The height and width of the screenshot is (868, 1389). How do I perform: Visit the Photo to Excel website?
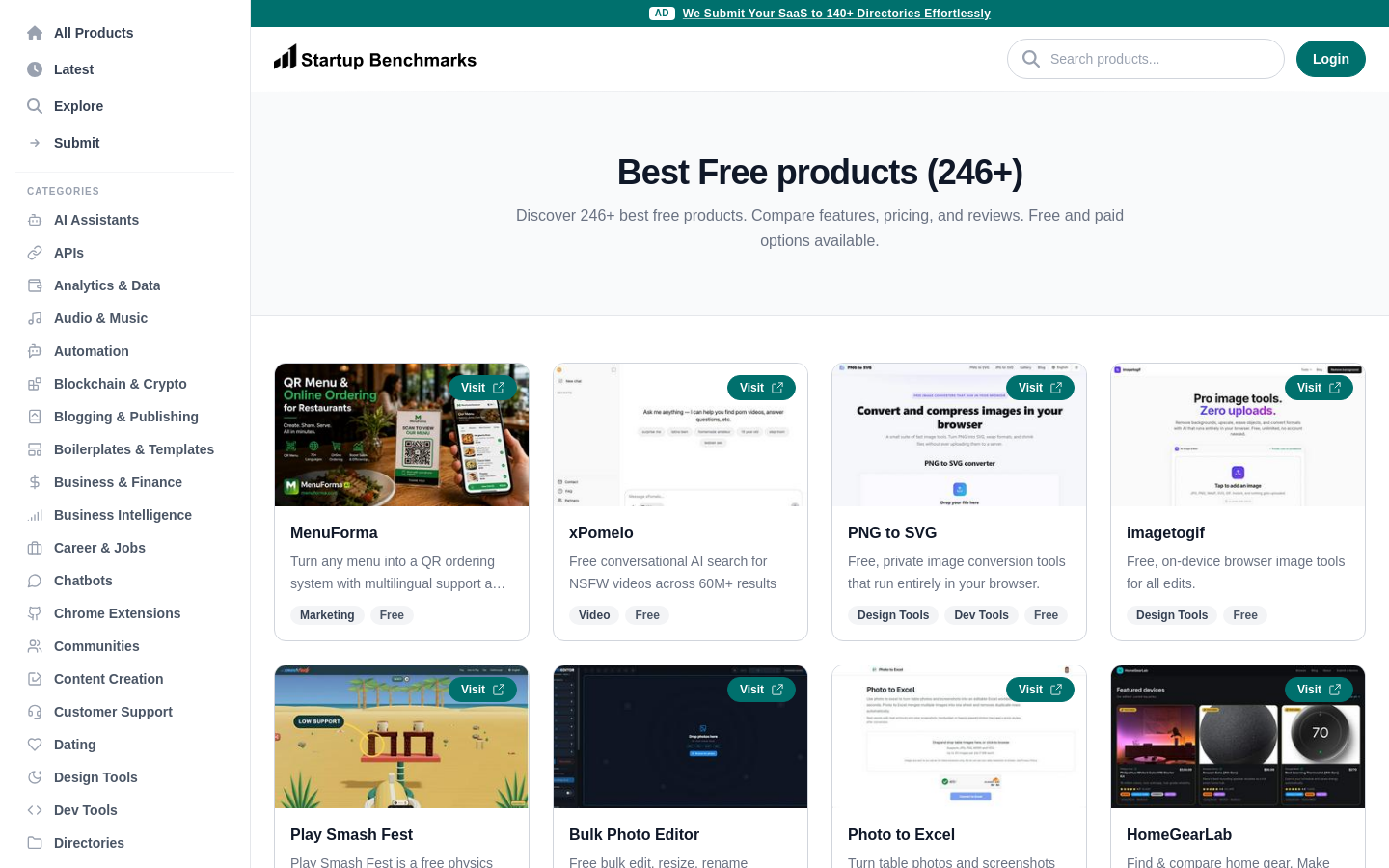[x=1040, y=690]
